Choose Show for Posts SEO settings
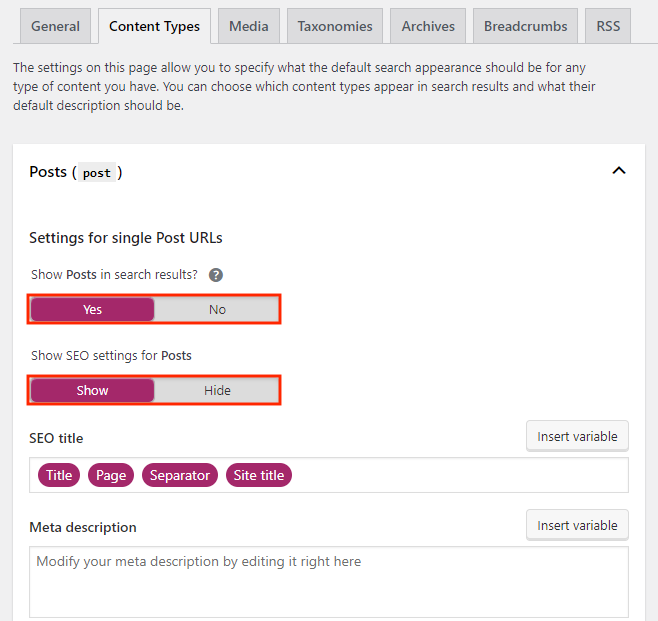The height and width of the screenshot is (621, 658). (92, 390)
